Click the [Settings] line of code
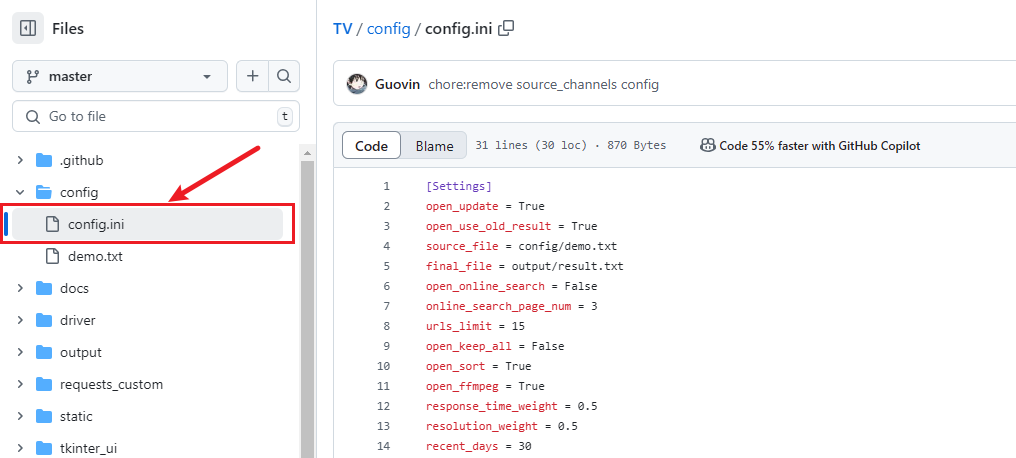Viewport: 1016px width, 458px height. (x=459, y=187)
